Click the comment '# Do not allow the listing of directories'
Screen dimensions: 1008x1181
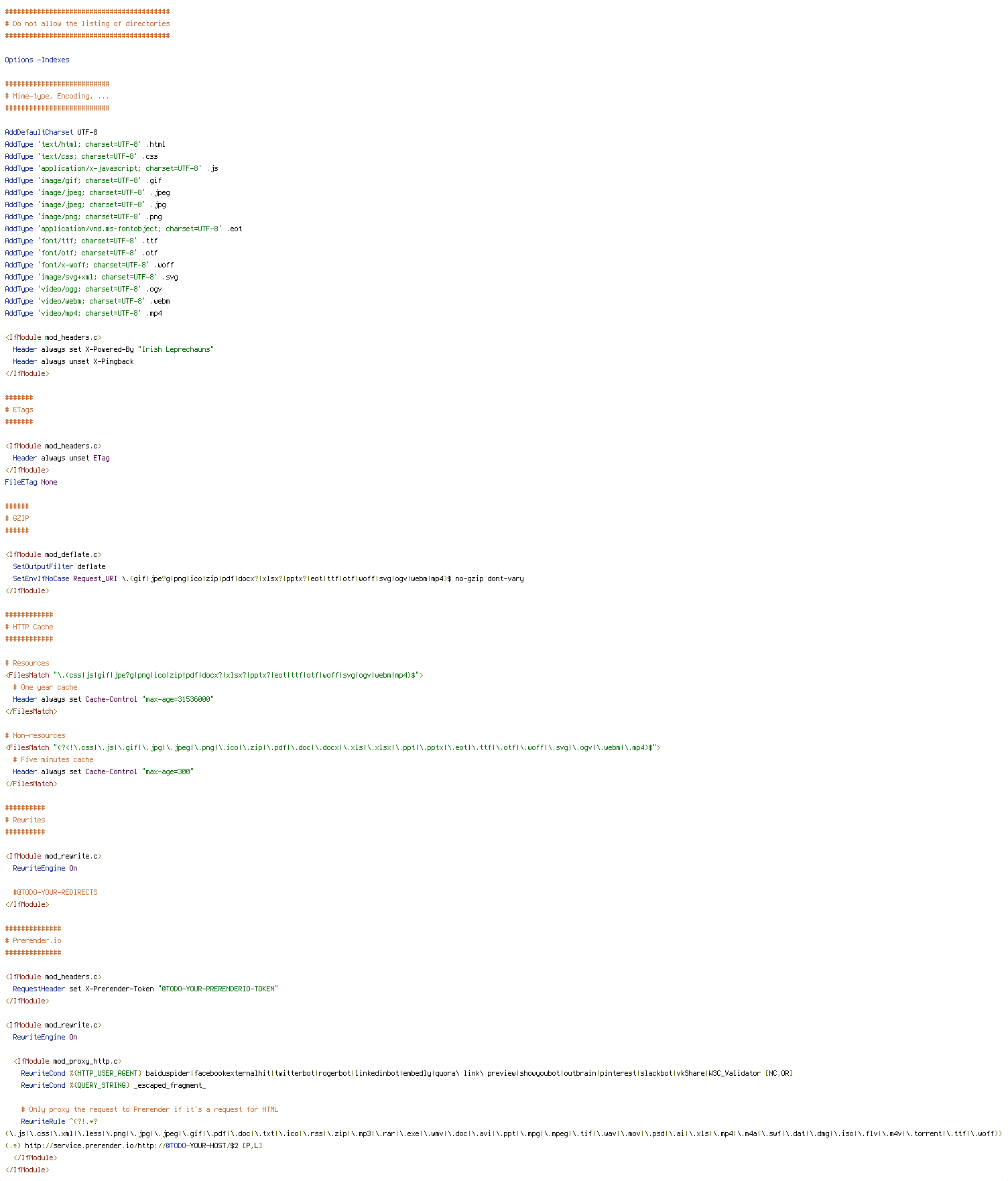87,23
